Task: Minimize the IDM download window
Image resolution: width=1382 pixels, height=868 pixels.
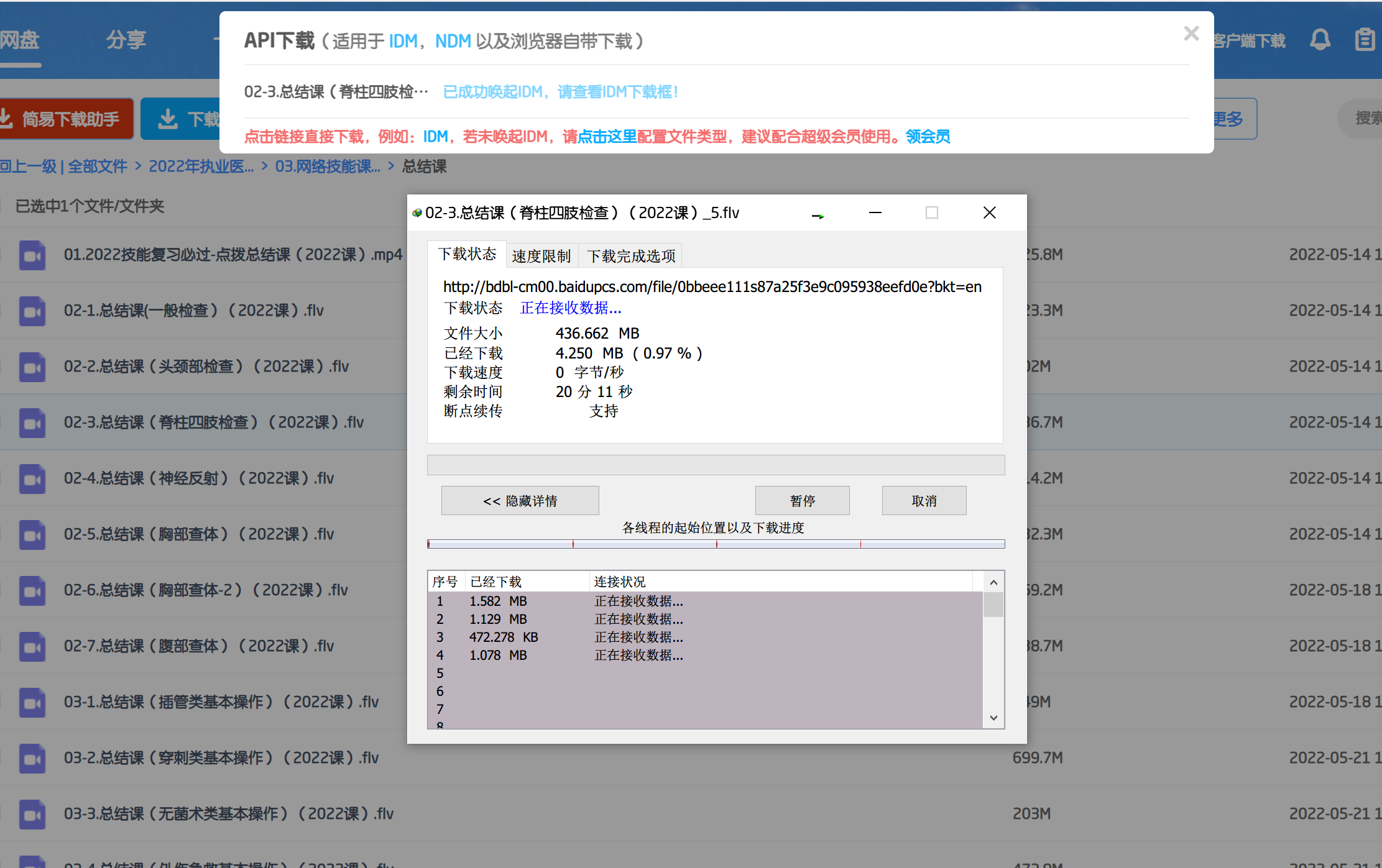Action: [875, 212]
